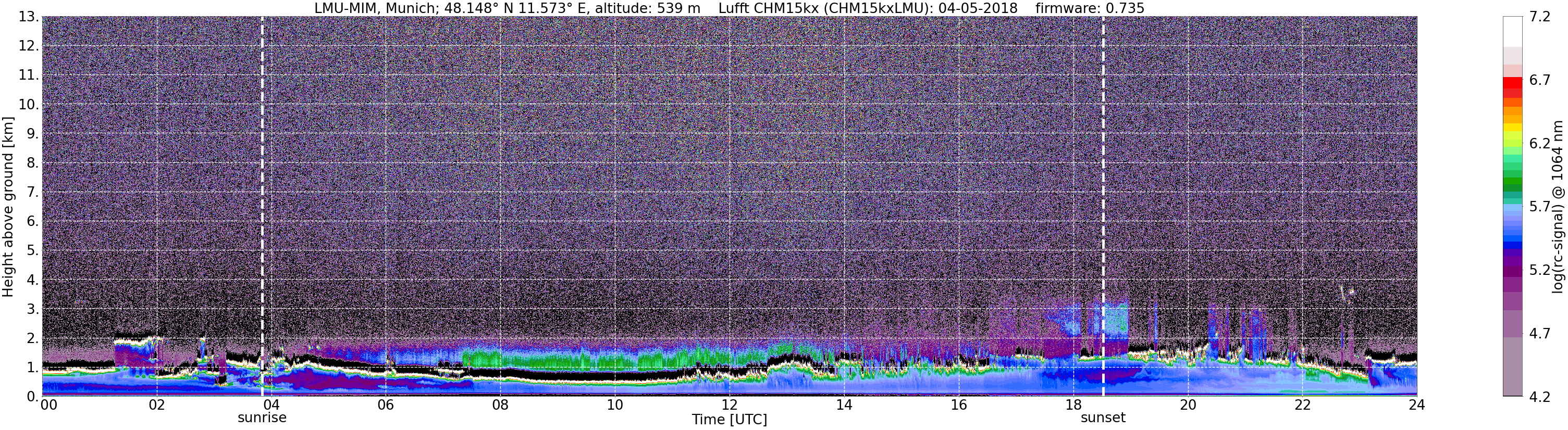Click the y-axis tick label '10.'

[x=29, y=104]
